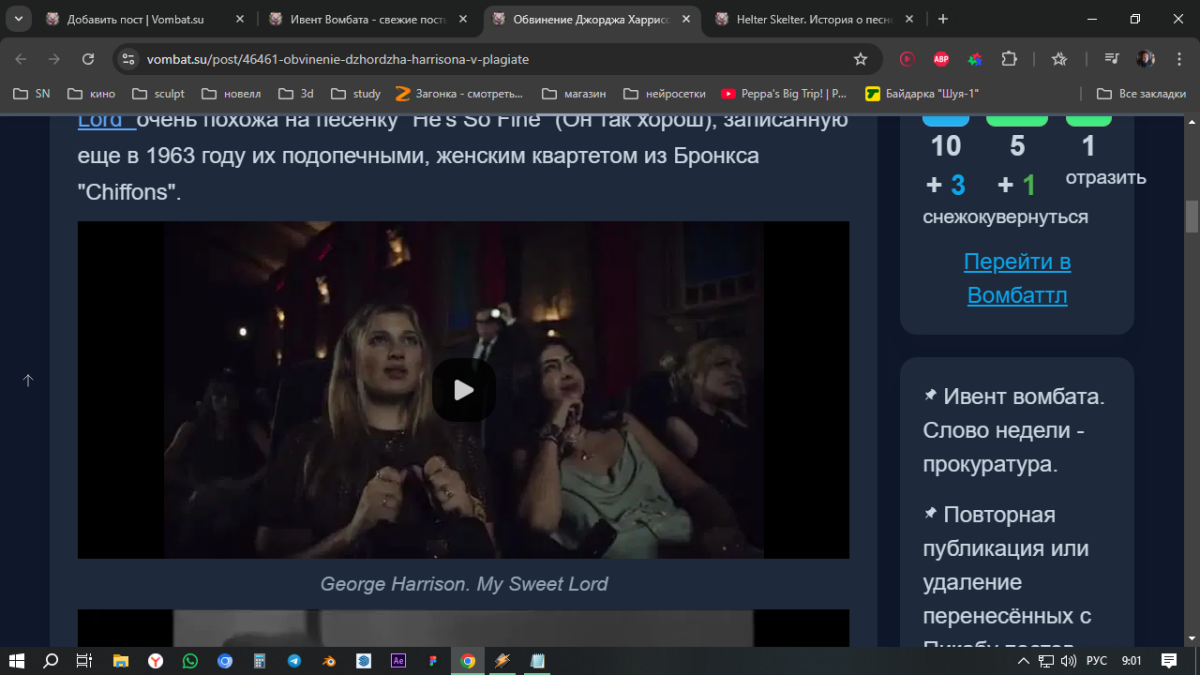
Task: Open the 'Загонка - смотреть...' bookmark
Action: (x=459, y=93)
